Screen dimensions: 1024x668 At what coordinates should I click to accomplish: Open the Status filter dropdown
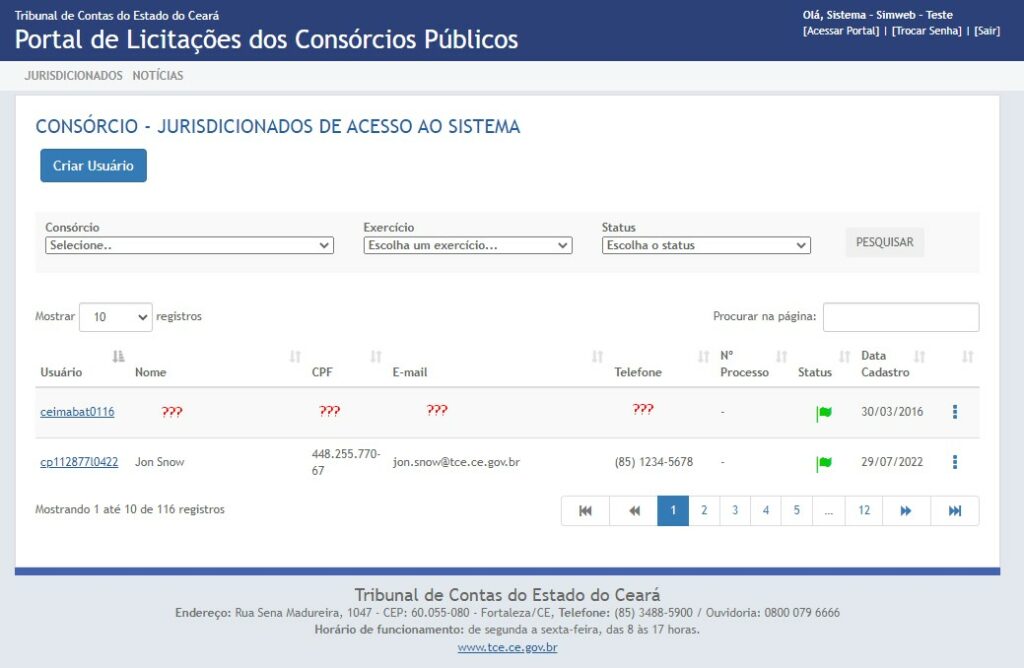pos(706,245)
